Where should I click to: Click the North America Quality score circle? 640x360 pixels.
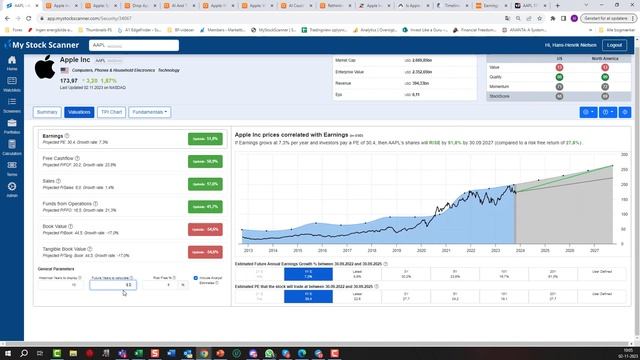click(605, 77)
